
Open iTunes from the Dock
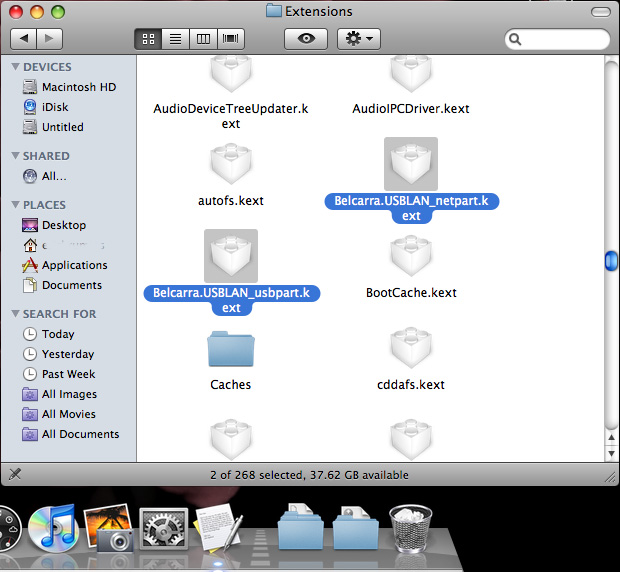(x=52, y=528)
